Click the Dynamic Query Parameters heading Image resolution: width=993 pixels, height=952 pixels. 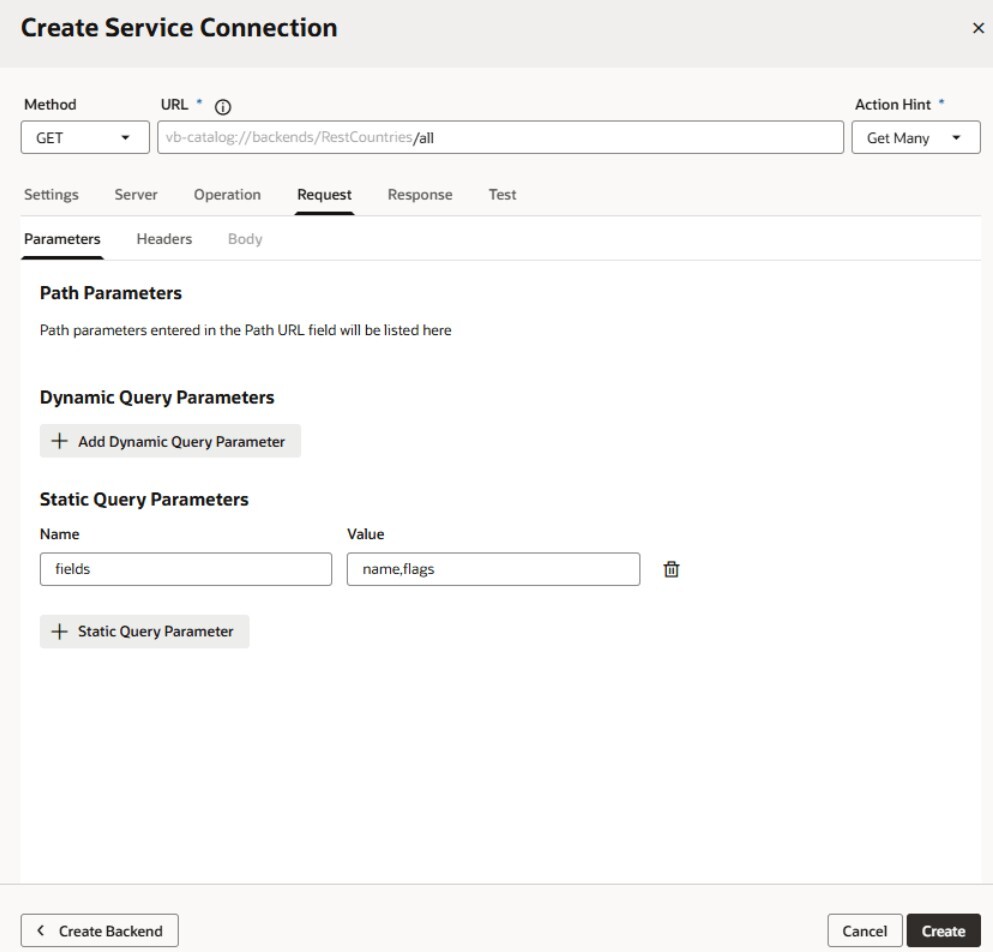pos(157,397)
